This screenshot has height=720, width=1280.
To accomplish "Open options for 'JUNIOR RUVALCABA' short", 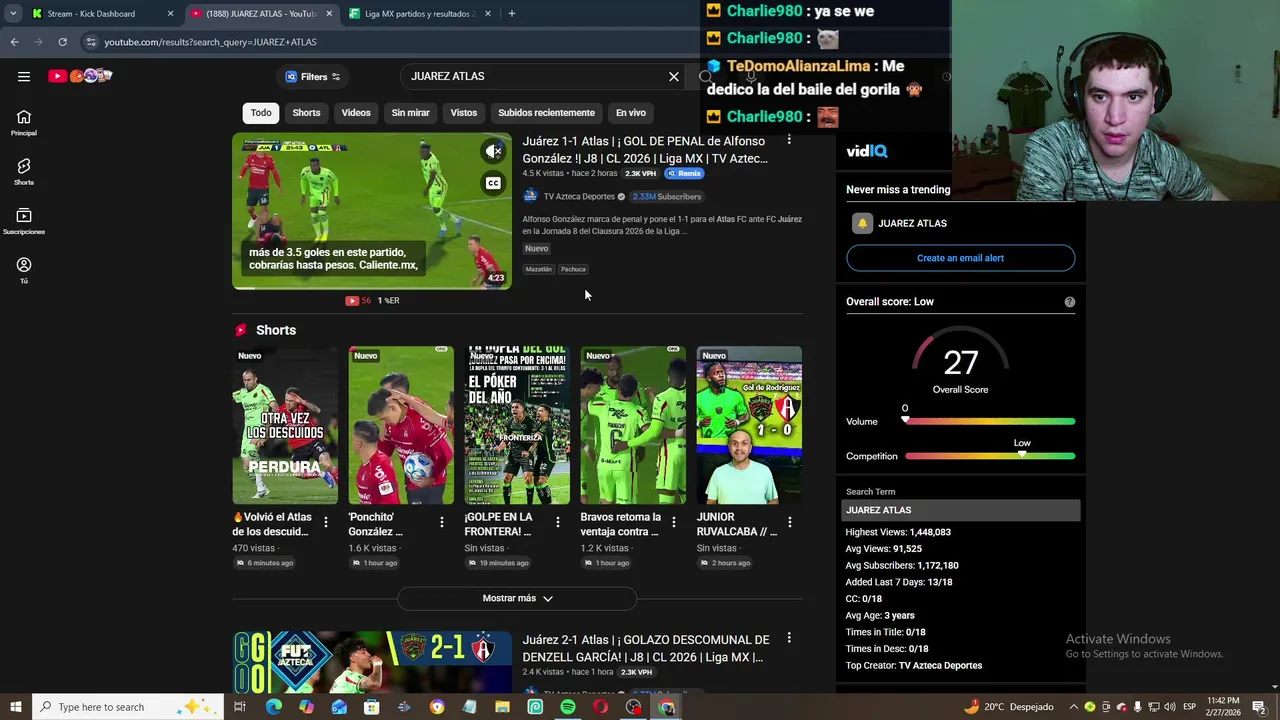I will click(789, 522).
